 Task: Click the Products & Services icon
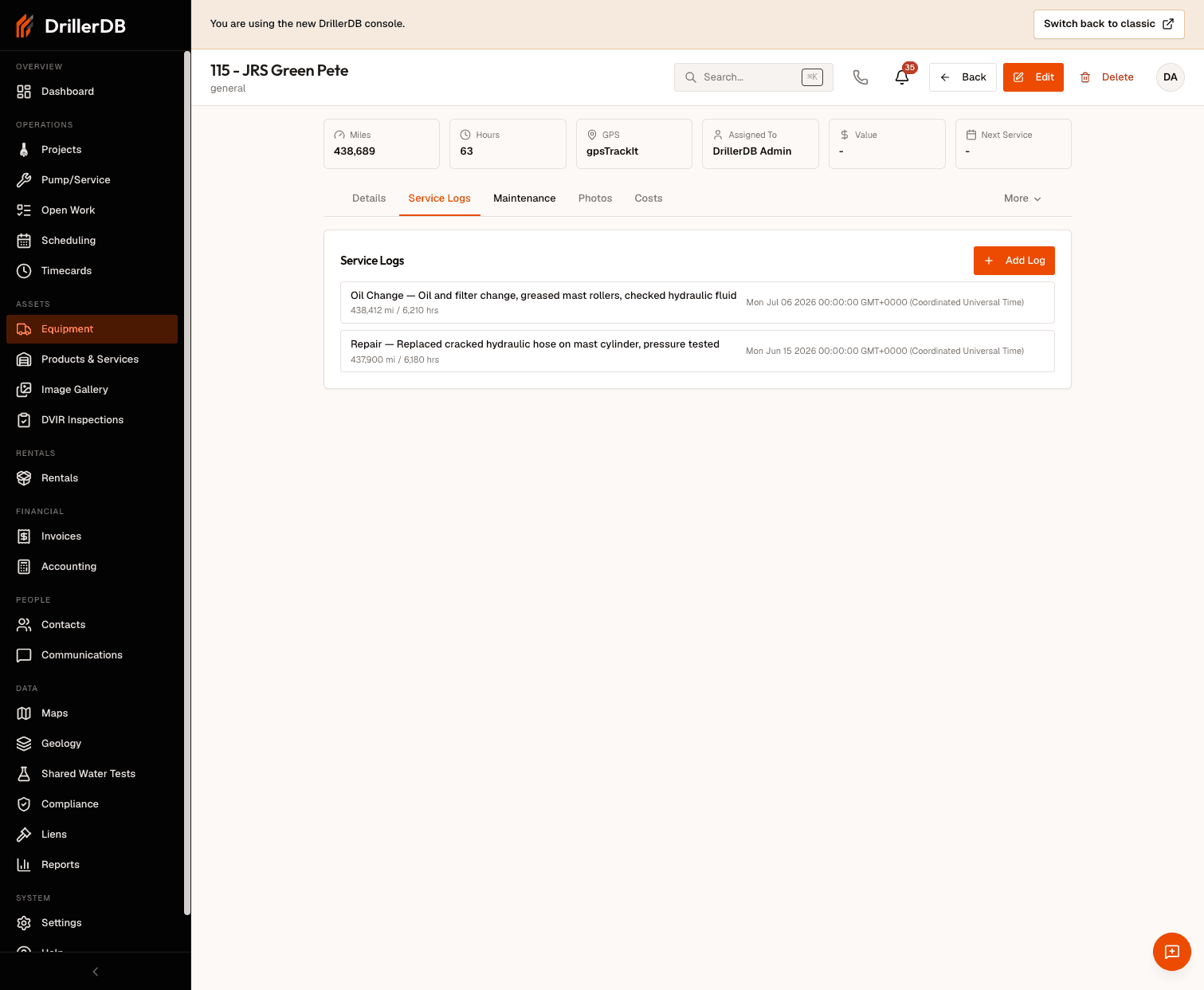point(24,359)
